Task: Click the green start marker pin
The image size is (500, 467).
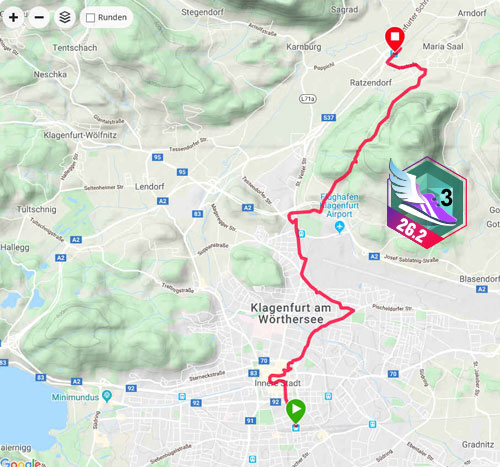Action: click(x=296, y=411)
